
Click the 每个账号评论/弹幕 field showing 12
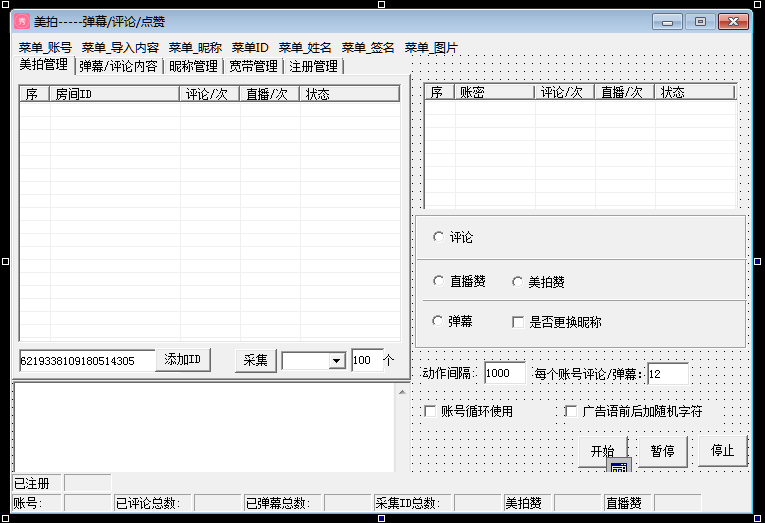pos(668,374)
